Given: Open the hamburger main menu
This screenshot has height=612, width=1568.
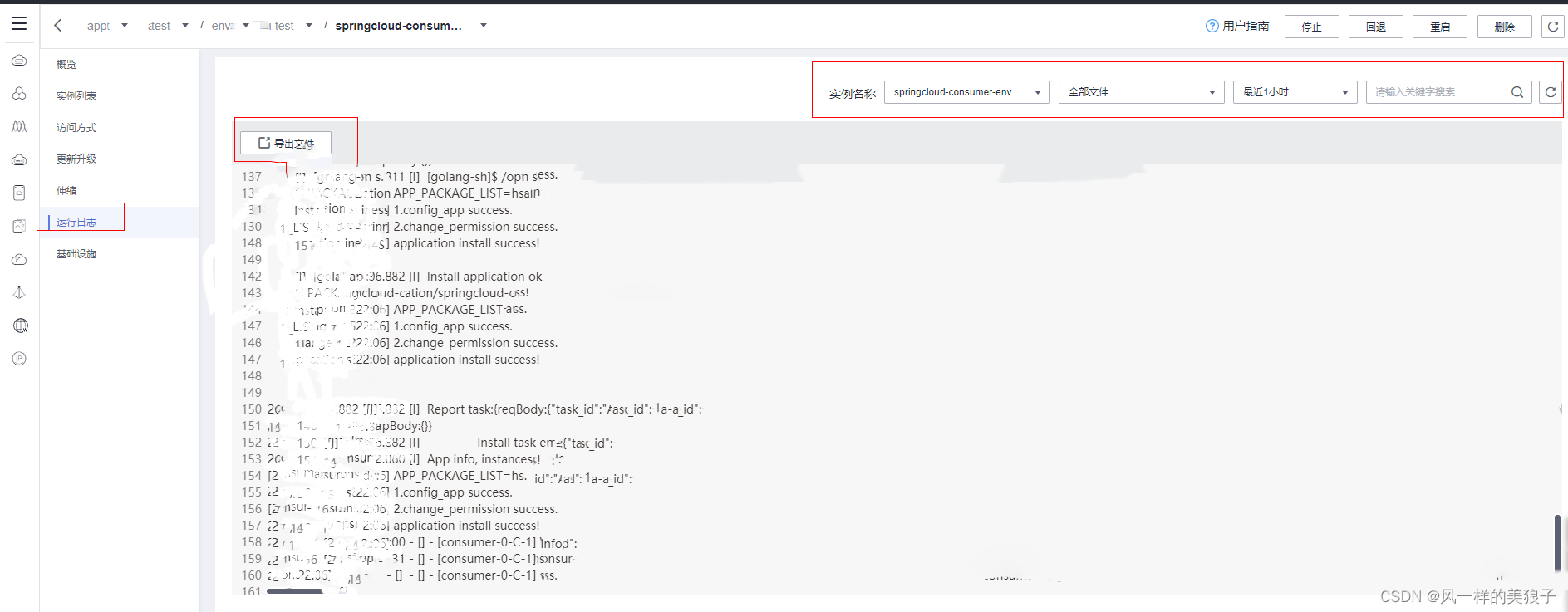Looking at the screenshot, I should (x=19, y=24).
